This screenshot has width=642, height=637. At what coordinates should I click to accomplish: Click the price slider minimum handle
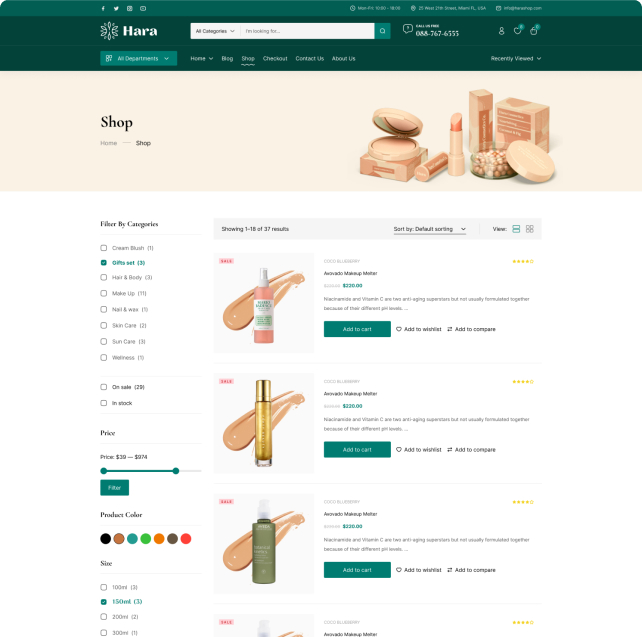(x=104, y=471)
